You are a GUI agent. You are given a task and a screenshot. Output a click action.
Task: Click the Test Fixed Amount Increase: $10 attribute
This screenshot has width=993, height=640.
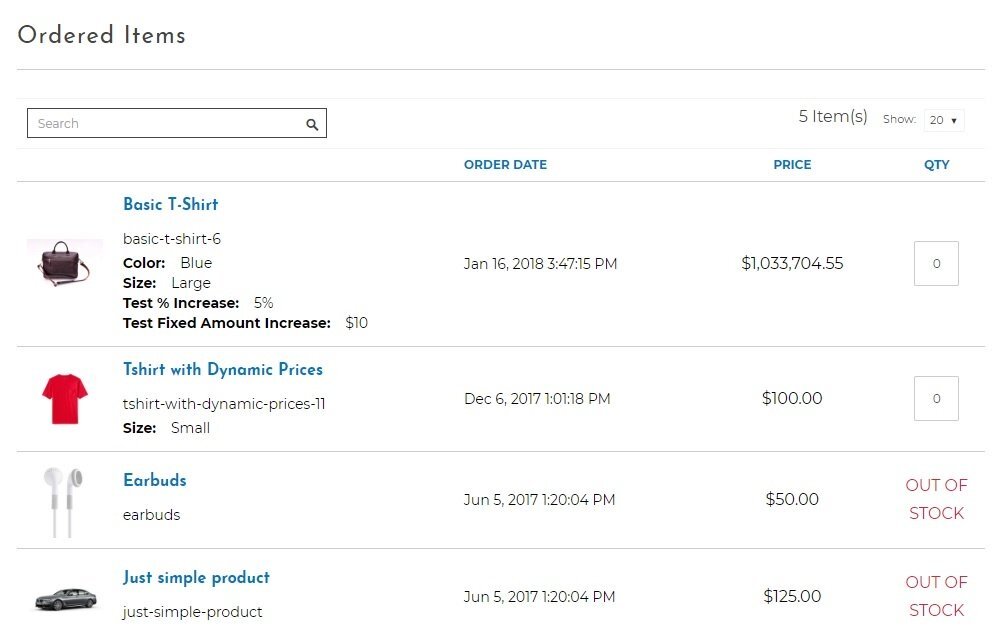point(245,323)
